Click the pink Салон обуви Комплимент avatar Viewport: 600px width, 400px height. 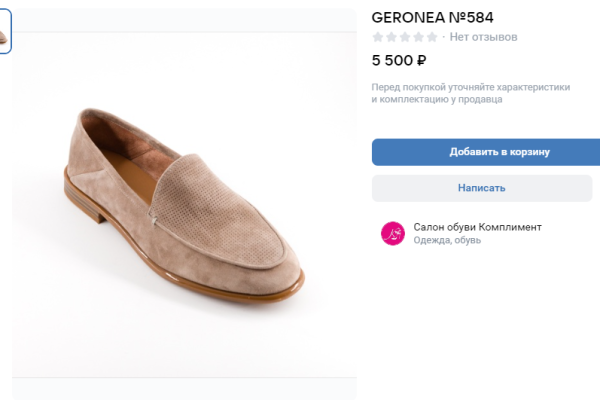393,233
